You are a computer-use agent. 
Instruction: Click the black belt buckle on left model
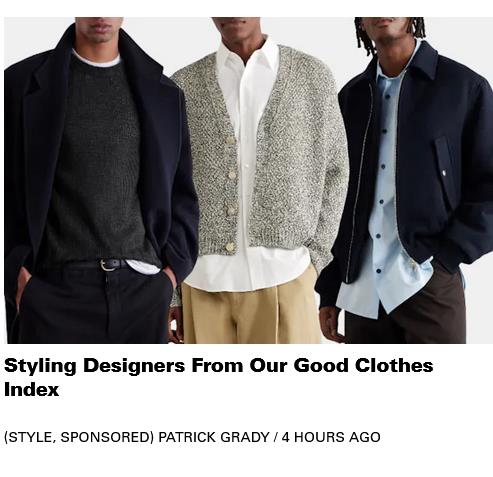click(x=107, y=265)
